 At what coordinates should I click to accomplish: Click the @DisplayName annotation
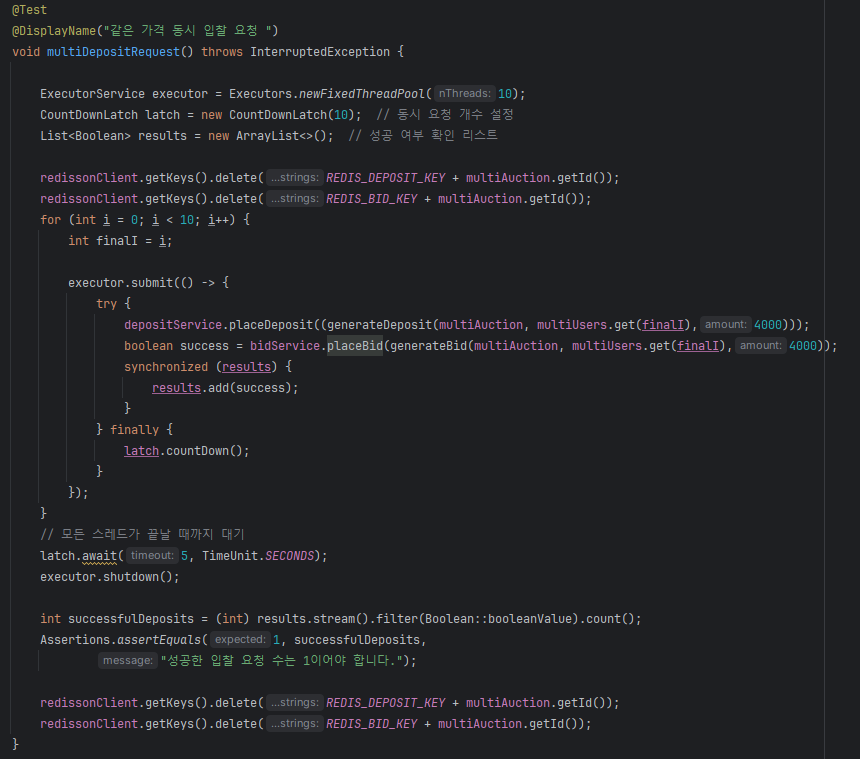pyautogui.click(x=54, y=31)
